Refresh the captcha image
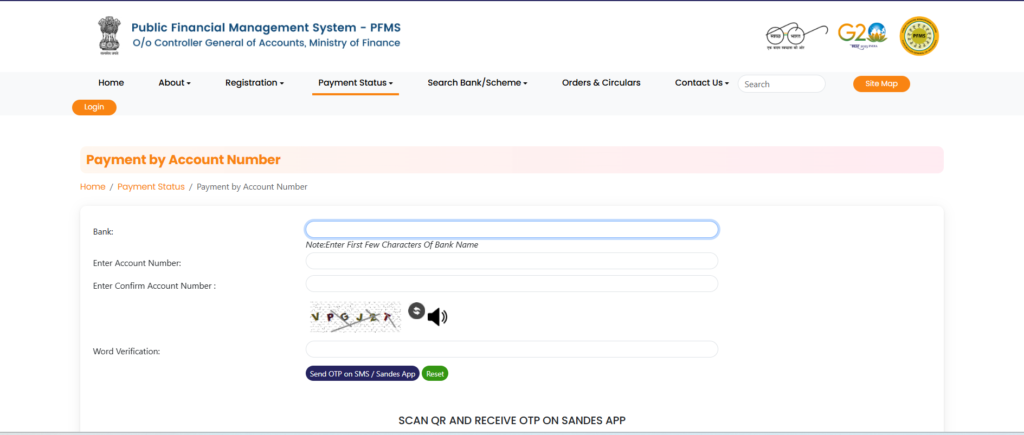 [x=417, y=311]
